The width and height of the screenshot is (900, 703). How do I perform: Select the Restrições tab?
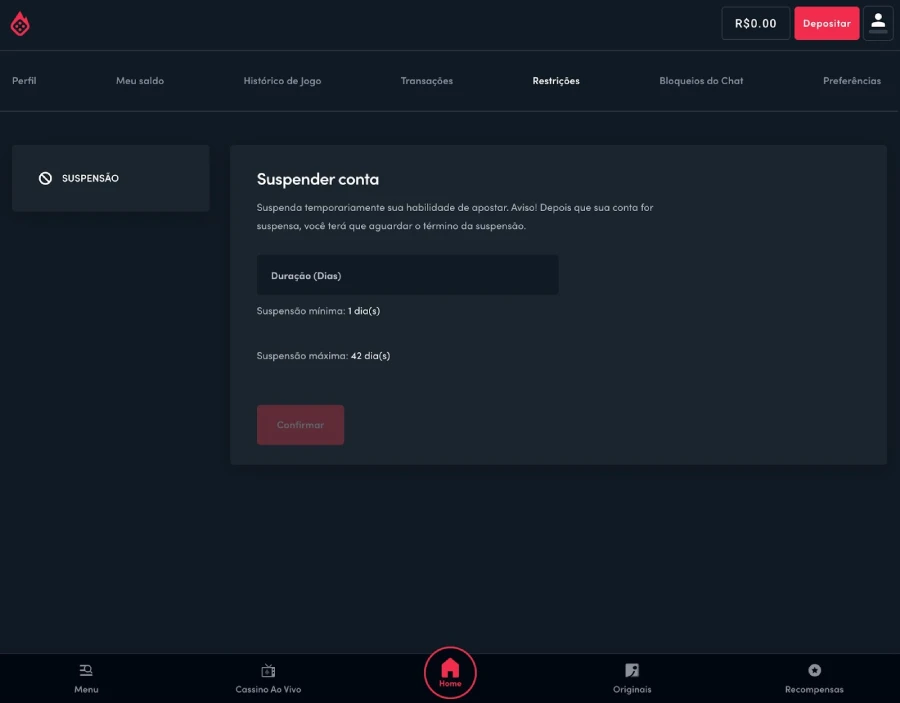pos(556,81)
